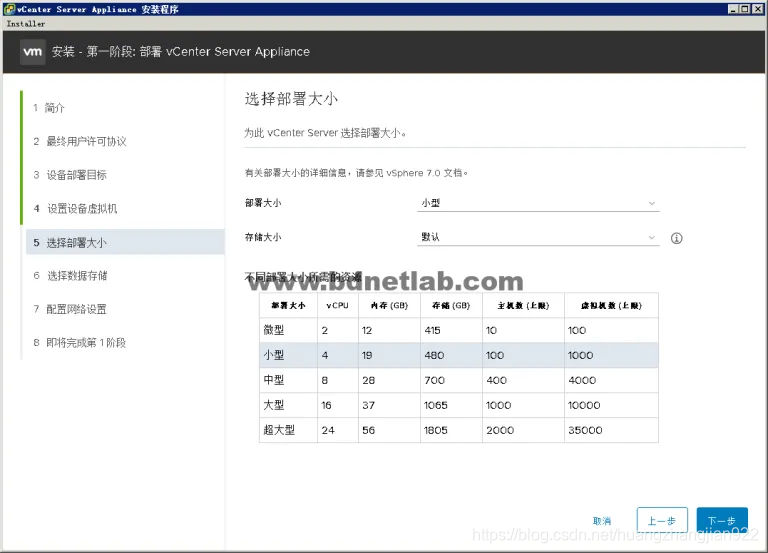
Task: Open the 存储大小 dropdown showing 默认
Action: pyautogui.click(x=538, y=237)
